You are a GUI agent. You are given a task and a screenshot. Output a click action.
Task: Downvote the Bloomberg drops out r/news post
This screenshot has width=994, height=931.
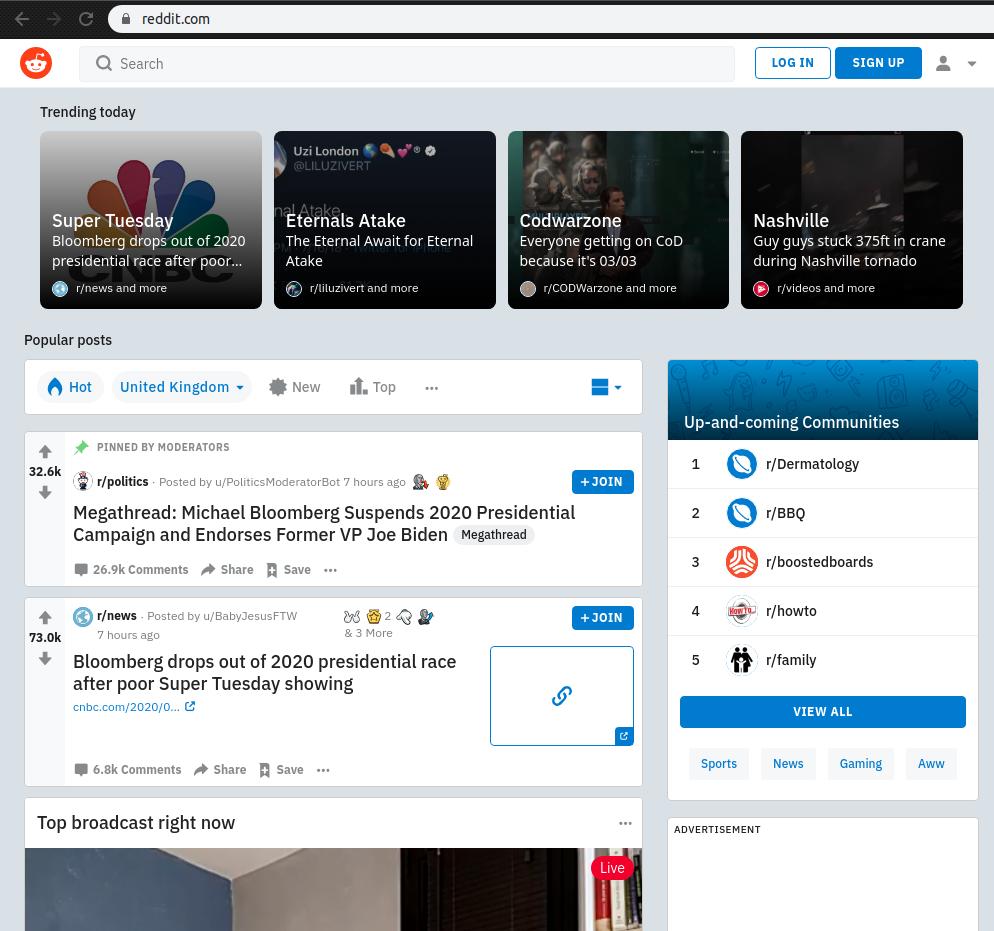point(45,658)
